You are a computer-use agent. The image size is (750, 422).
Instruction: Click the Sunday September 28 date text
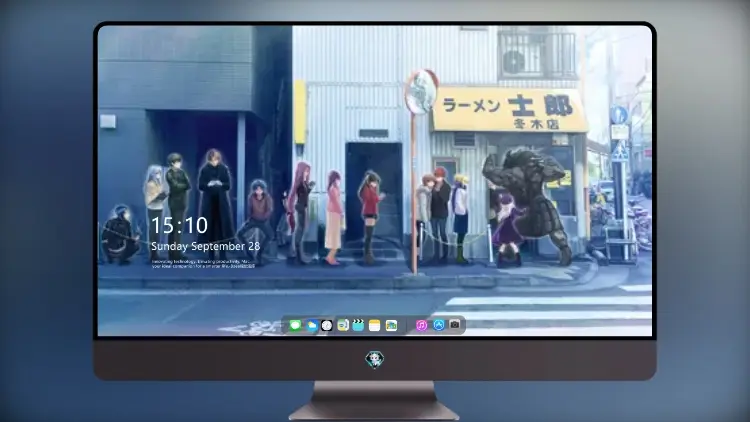(205, 246)
